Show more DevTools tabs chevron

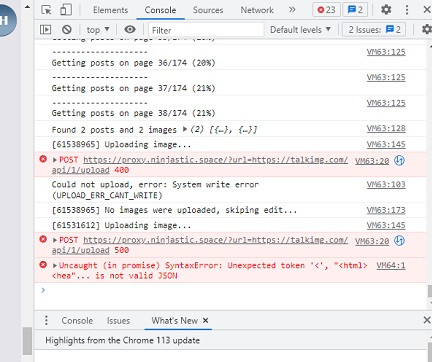(x=292, y=10)
